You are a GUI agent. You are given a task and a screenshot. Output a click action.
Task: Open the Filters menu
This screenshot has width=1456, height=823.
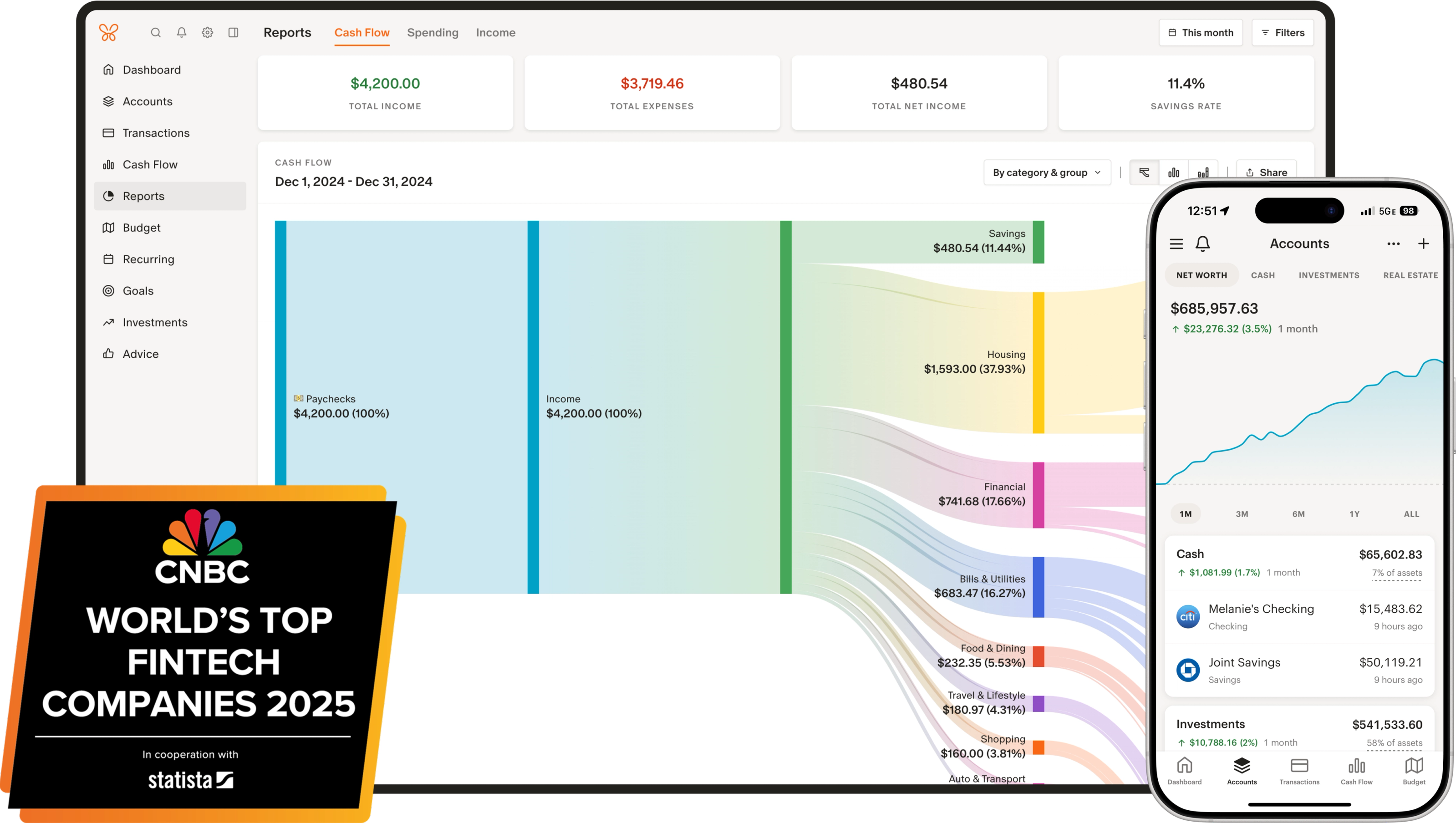click(x=1283, y=33)
